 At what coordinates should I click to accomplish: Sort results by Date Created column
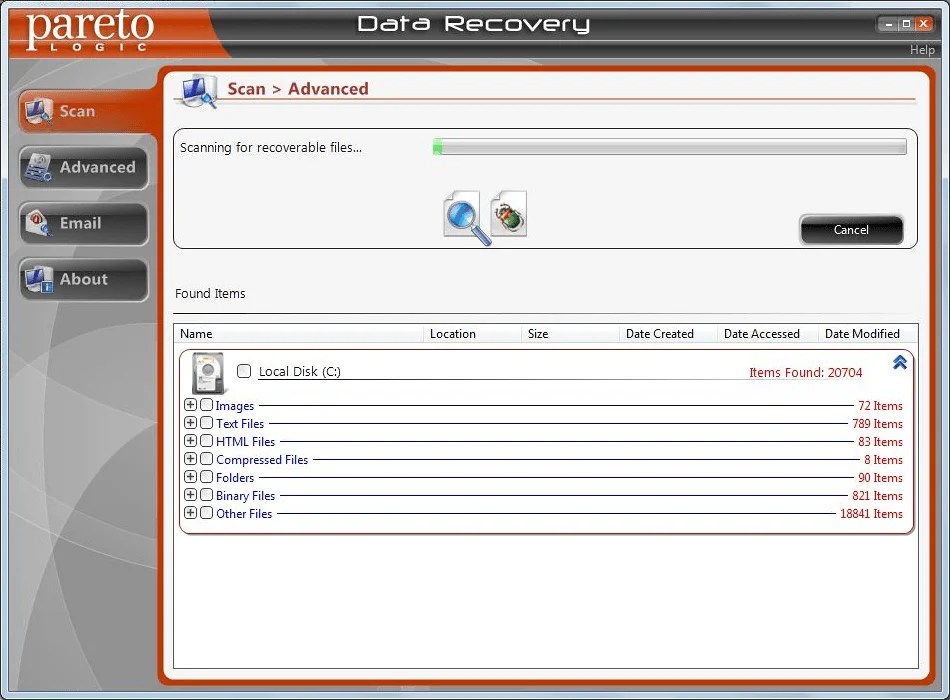(660, 333)
